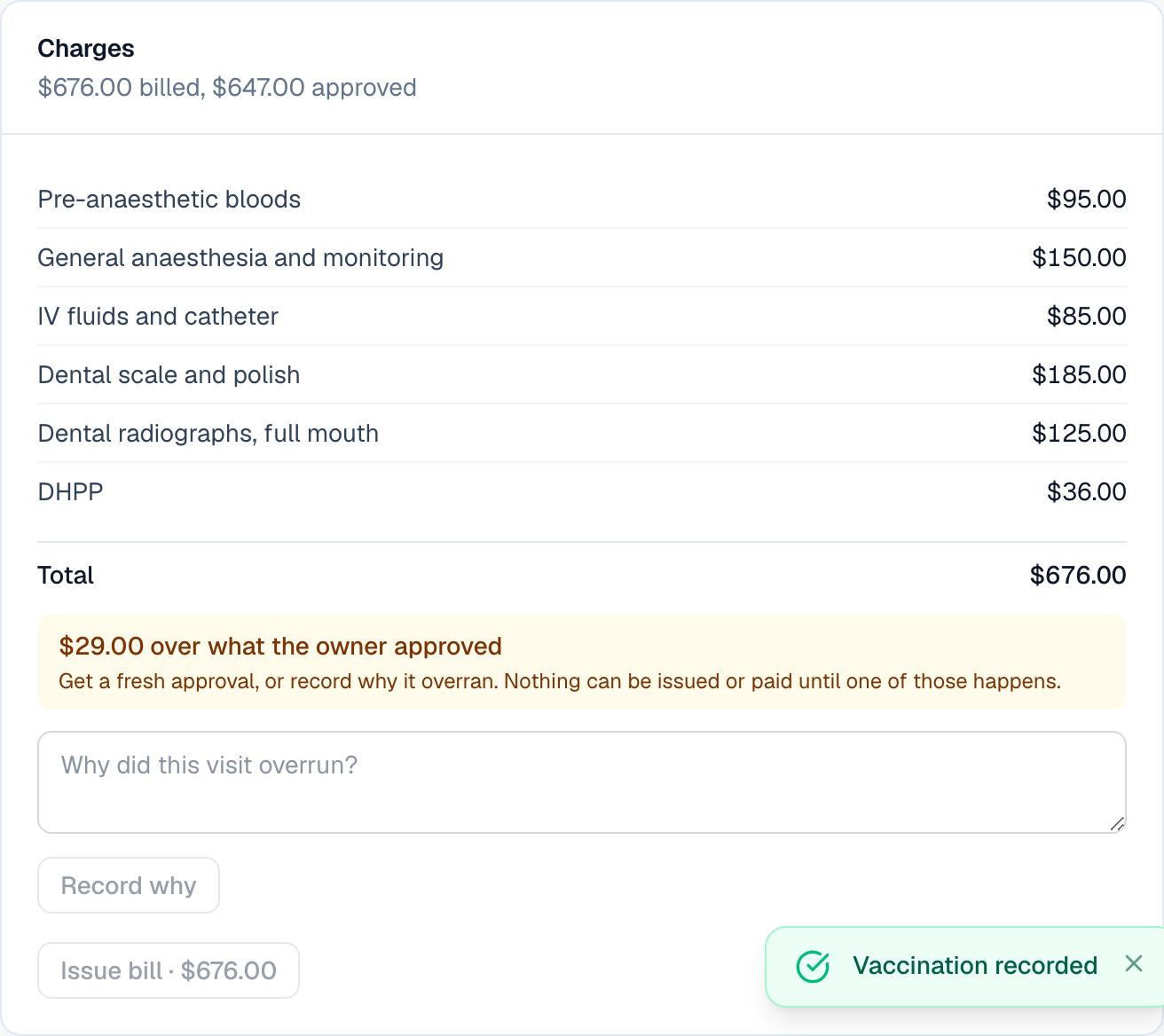Focus the "Why did this visit overrun?" textarea
Viewport: 1164px width, 1036px height.
pos(582,782)
